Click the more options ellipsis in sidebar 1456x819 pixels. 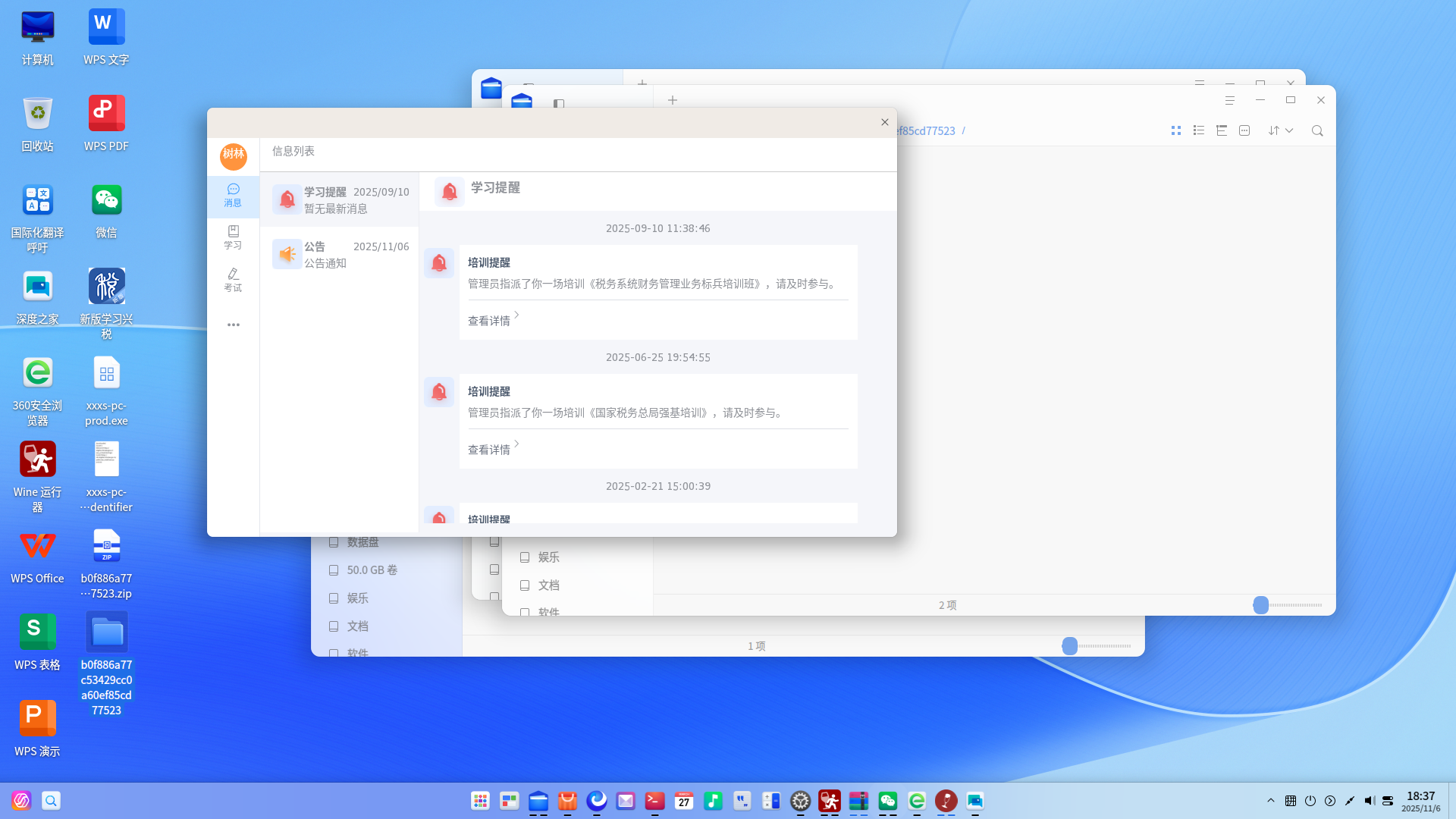[233, 325]
